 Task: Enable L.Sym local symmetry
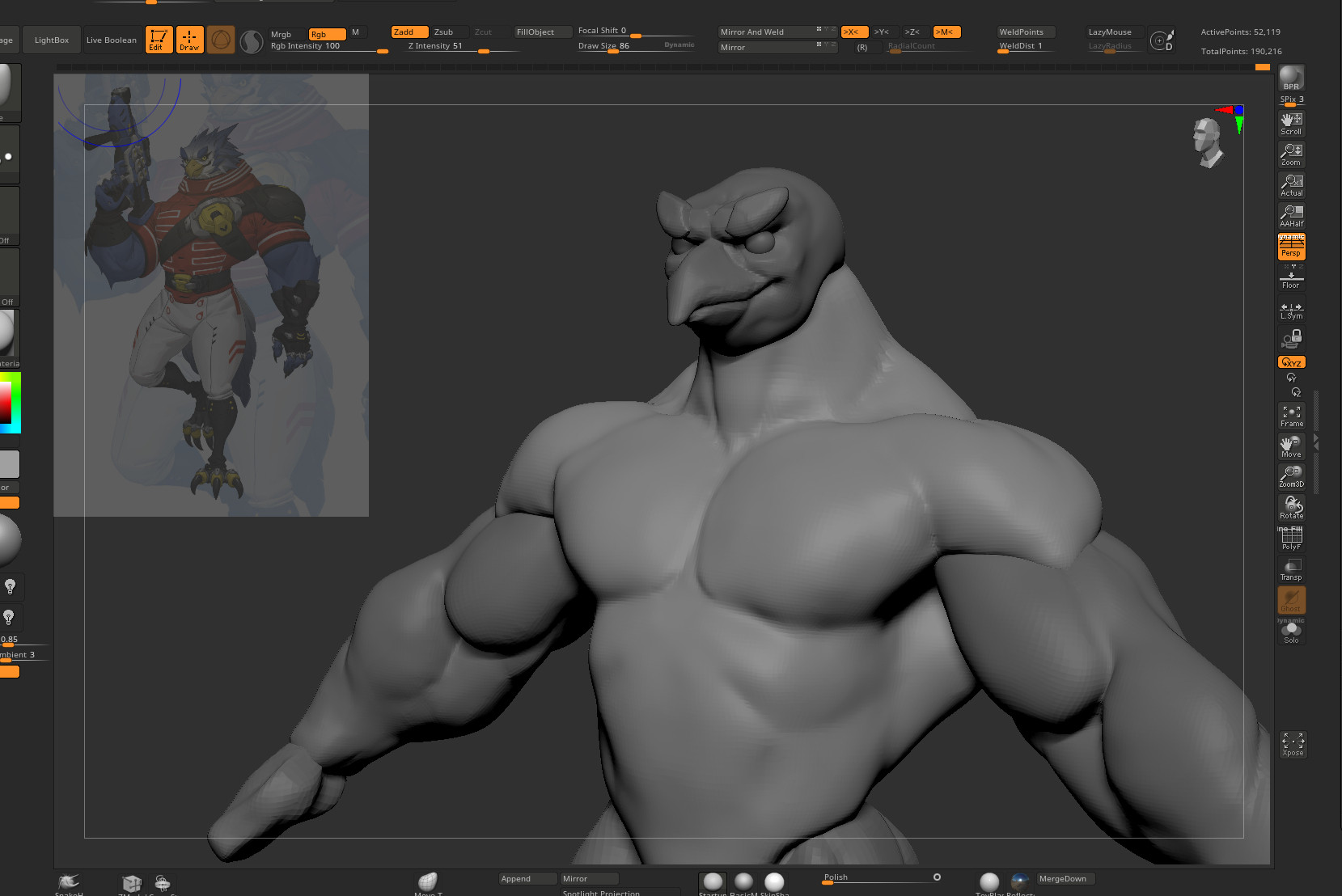coord(1291,311)
